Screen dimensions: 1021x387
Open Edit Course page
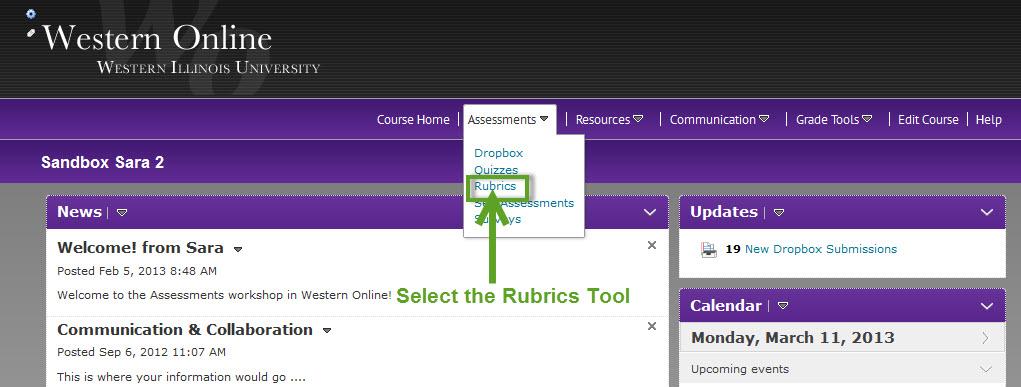coord(928,119)
